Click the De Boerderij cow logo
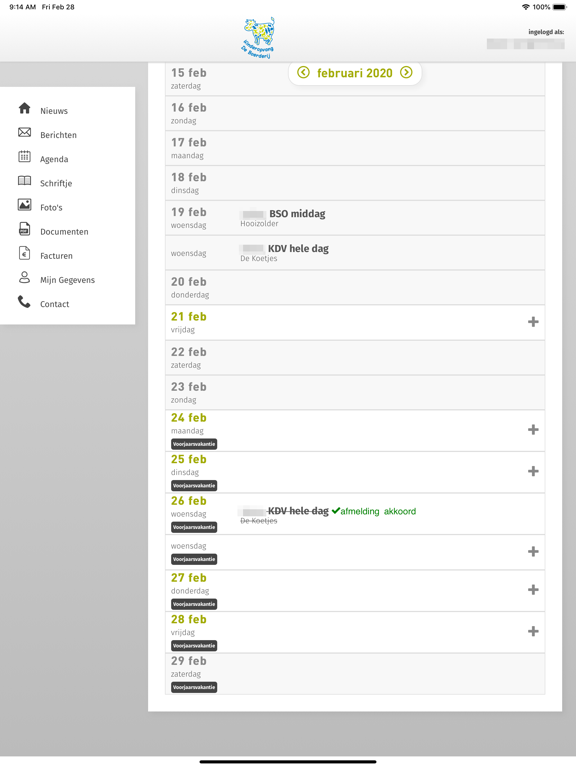The width and height of the screenshot is (576, 768). [x=259, y=38]
